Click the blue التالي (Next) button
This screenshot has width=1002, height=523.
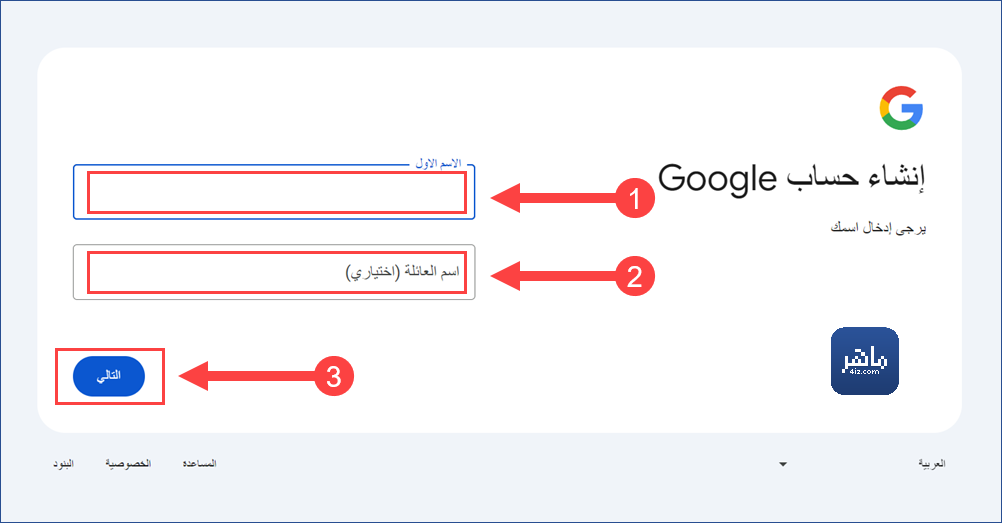point(109,376)
